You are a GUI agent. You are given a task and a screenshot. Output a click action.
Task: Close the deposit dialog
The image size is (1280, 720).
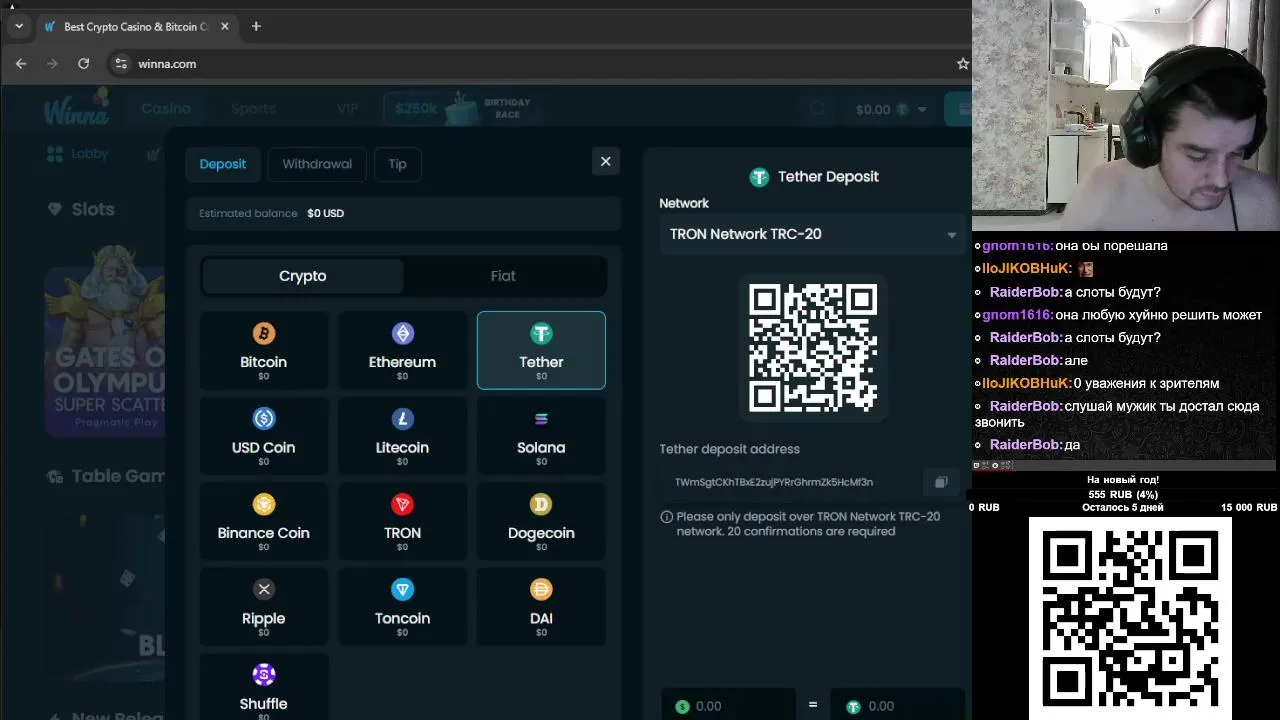(605, 161)
